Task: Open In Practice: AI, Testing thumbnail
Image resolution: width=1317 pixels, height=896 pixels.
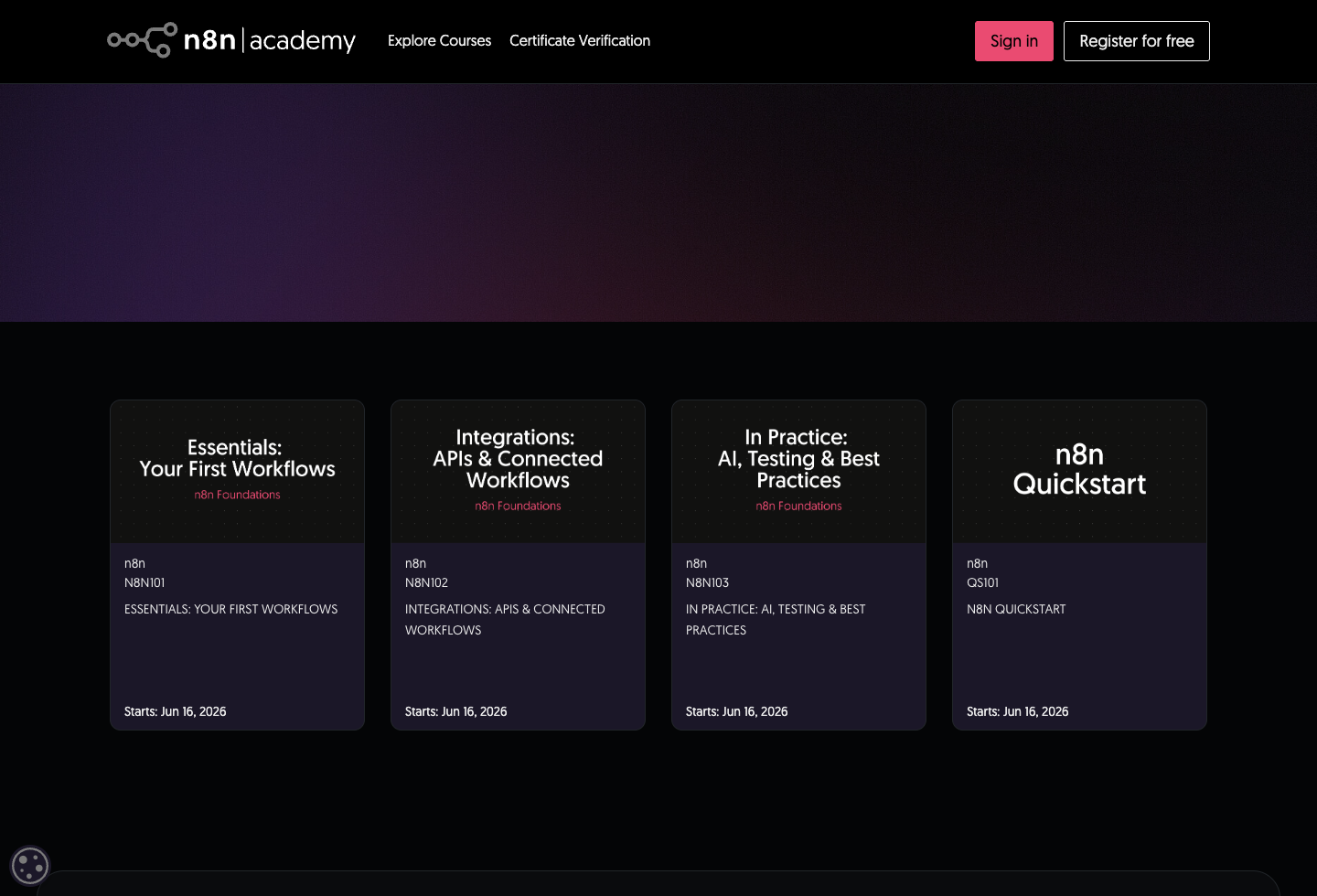Action: 798,472
